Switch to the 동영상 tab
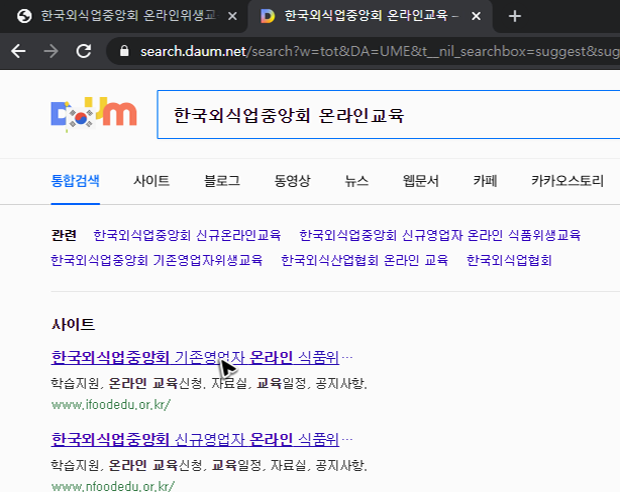 click(x=292, y=181)
